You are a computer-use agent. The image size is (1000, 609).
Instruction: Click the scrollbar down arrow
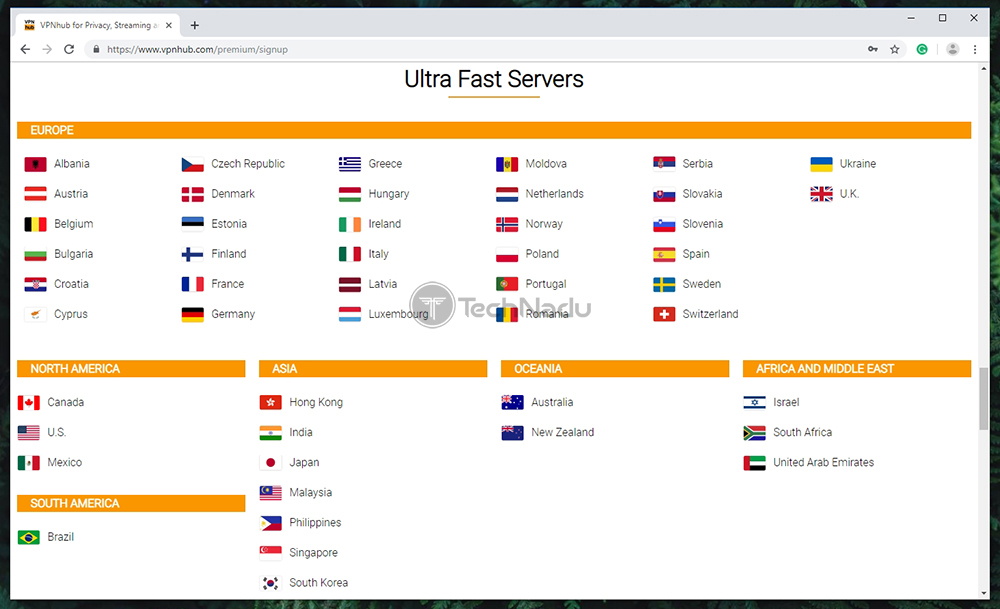pos(984,593)
